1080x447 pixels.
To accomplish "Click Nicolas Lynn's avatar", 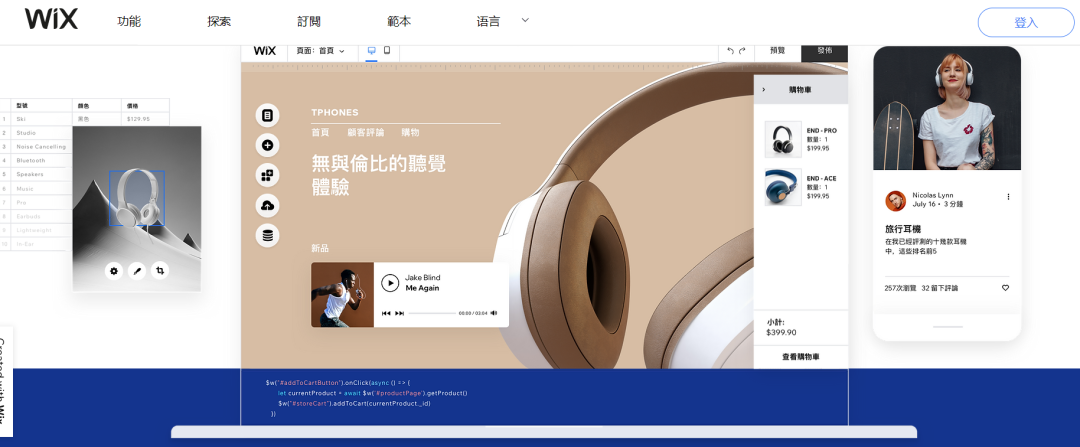I will click(x=895, y=200).
